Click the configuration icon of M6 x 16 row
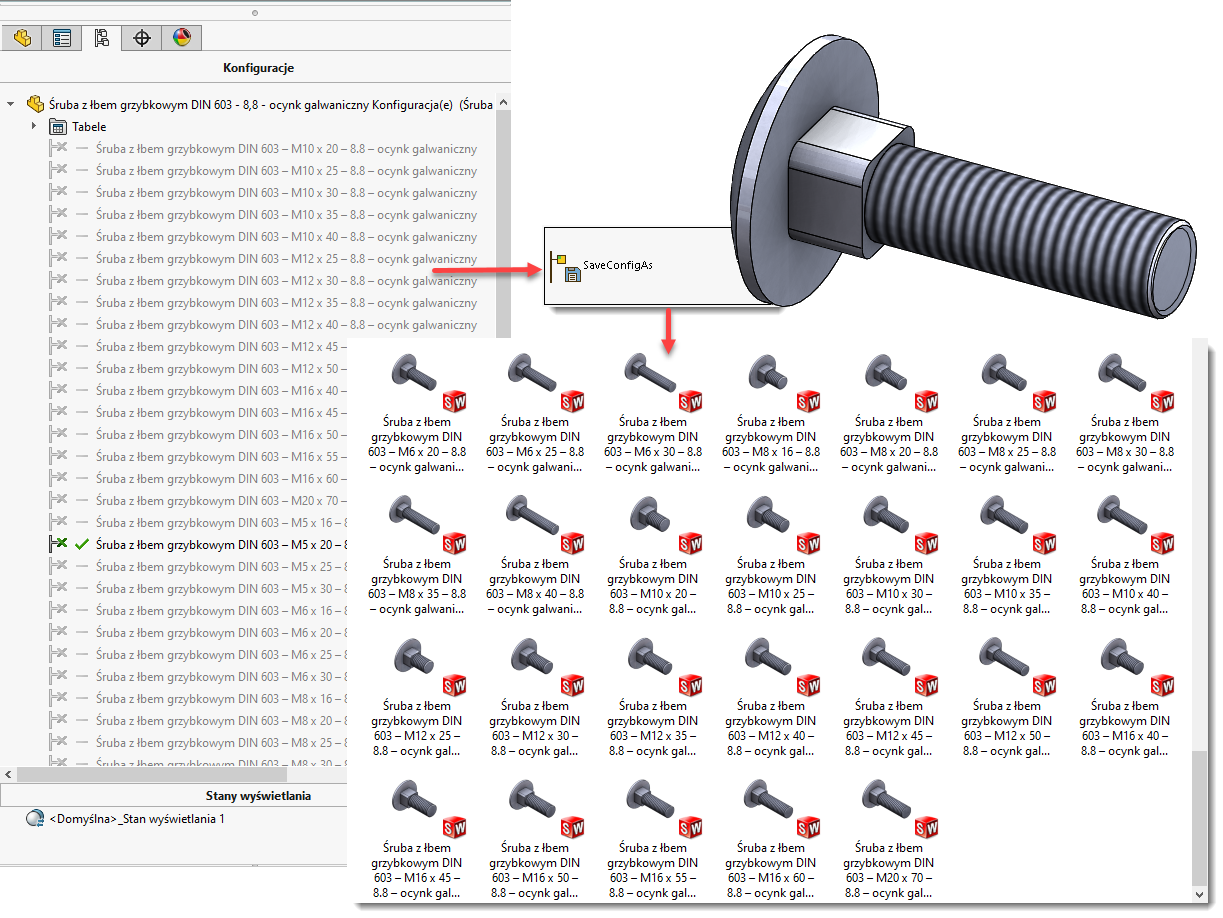This screenshot has height=918, width=1223. click(58, 611)
